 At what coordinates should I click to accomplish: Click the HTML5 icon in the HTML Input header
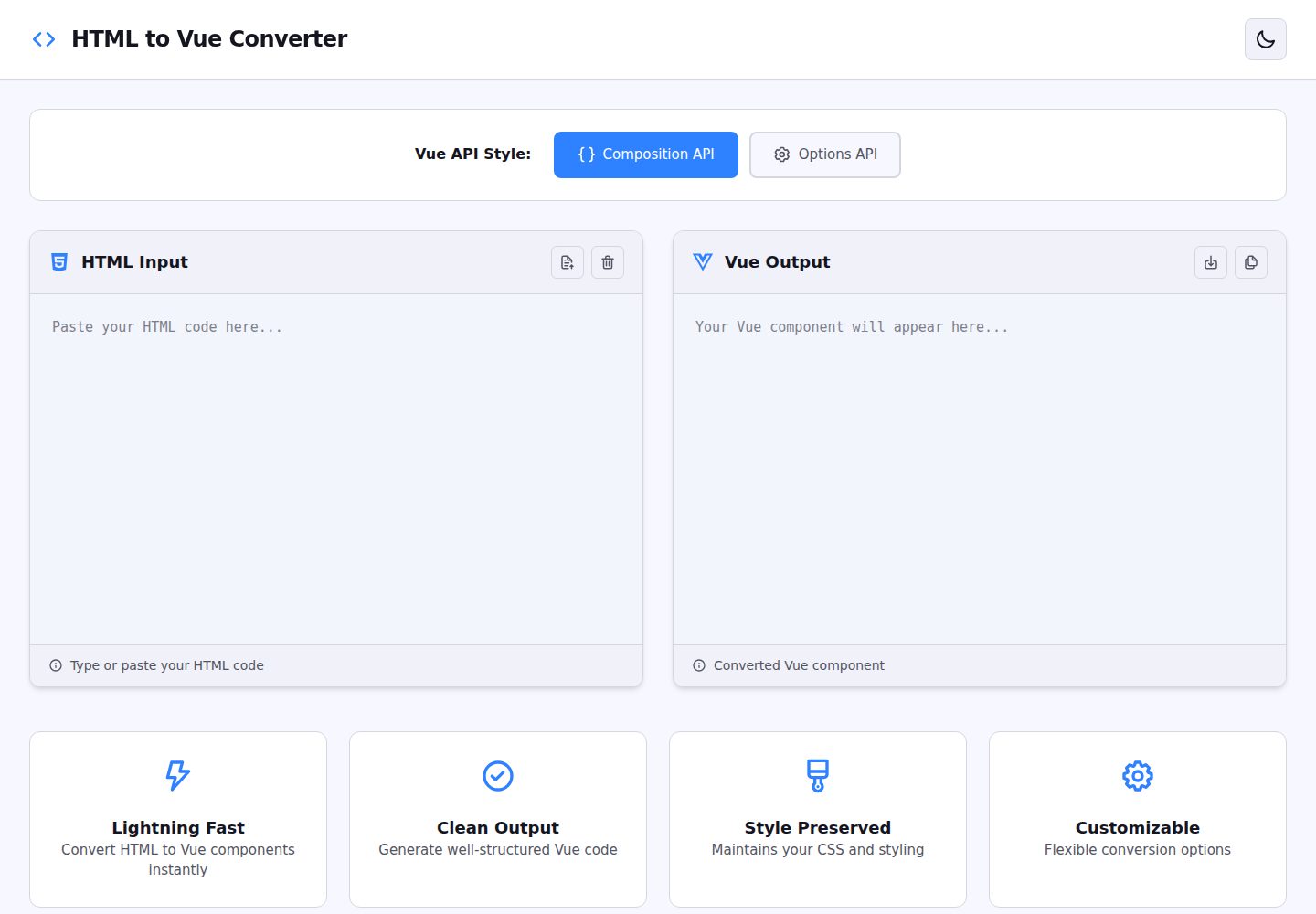click(59, 262)
